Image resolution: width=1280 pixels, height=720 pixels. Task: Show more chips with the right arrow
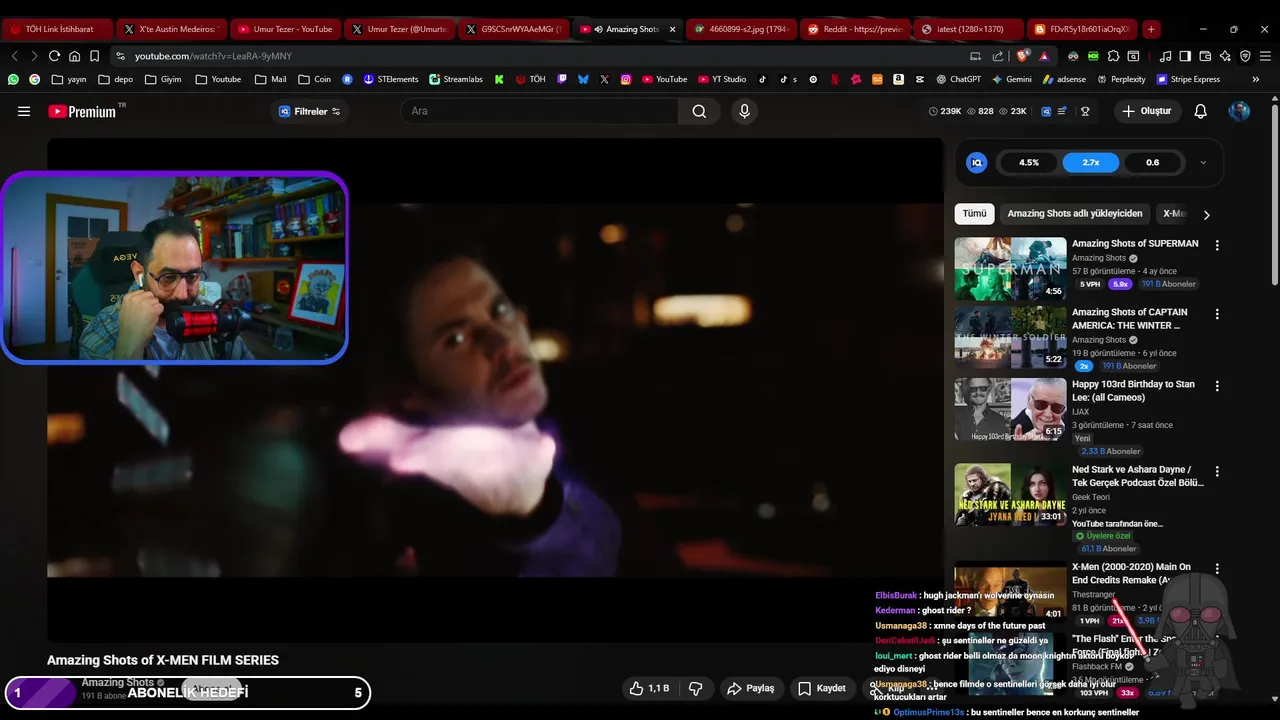click(1206, 214)
